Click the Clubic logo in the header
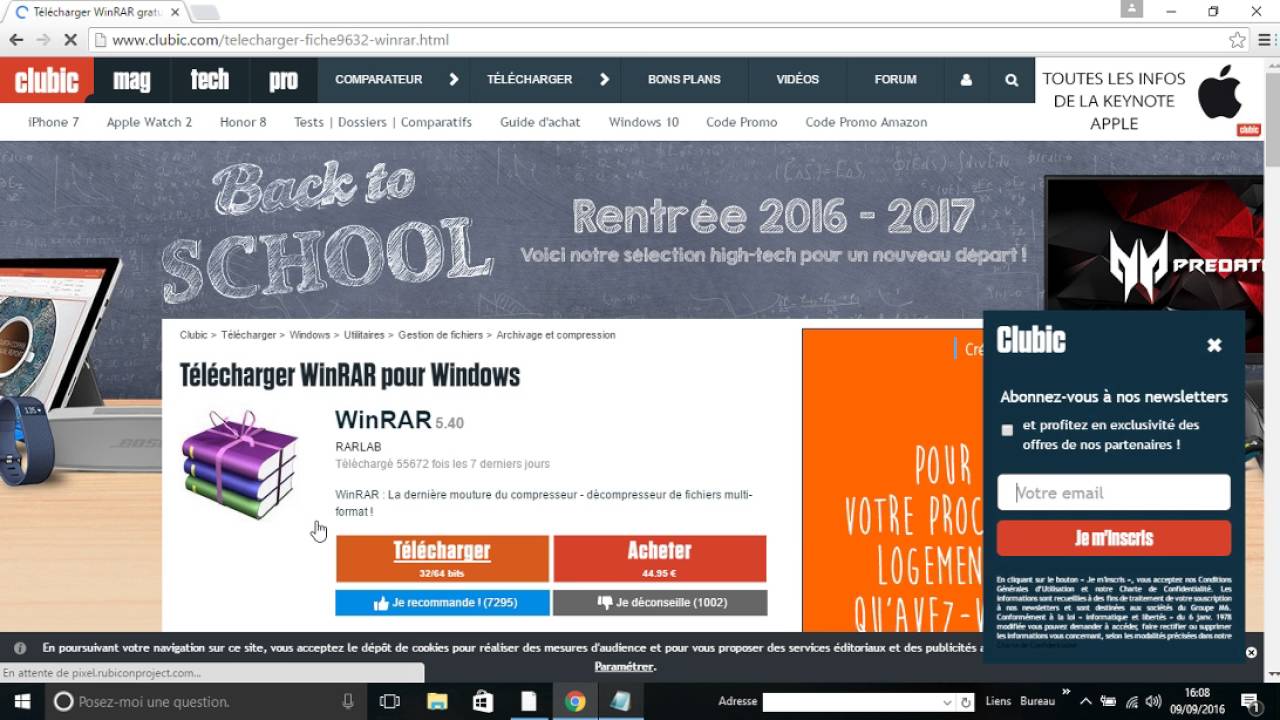 [47, 80]
